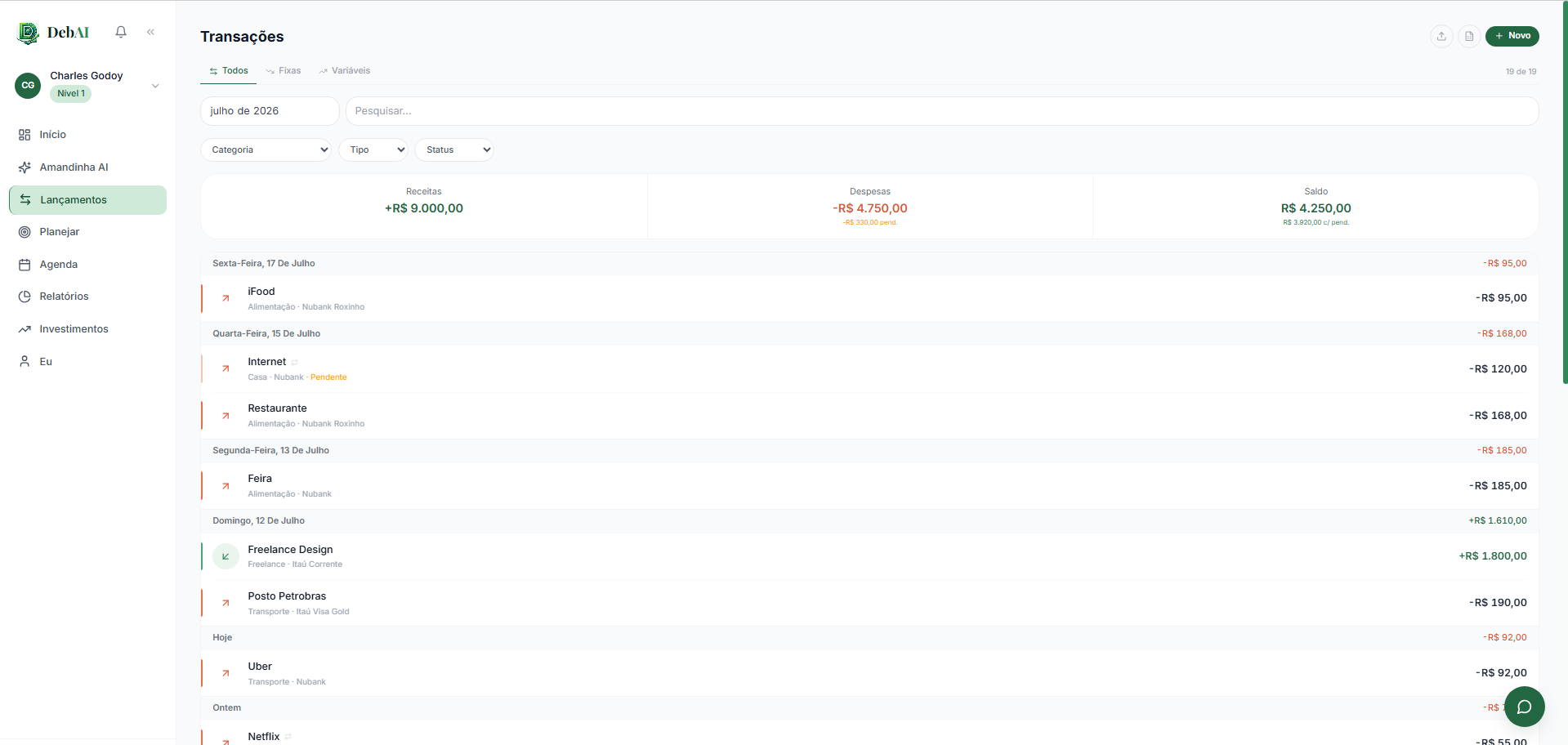
Task: Click the Posto Petrobras amount -R$ 190,00
Action: pos(1498,603)
